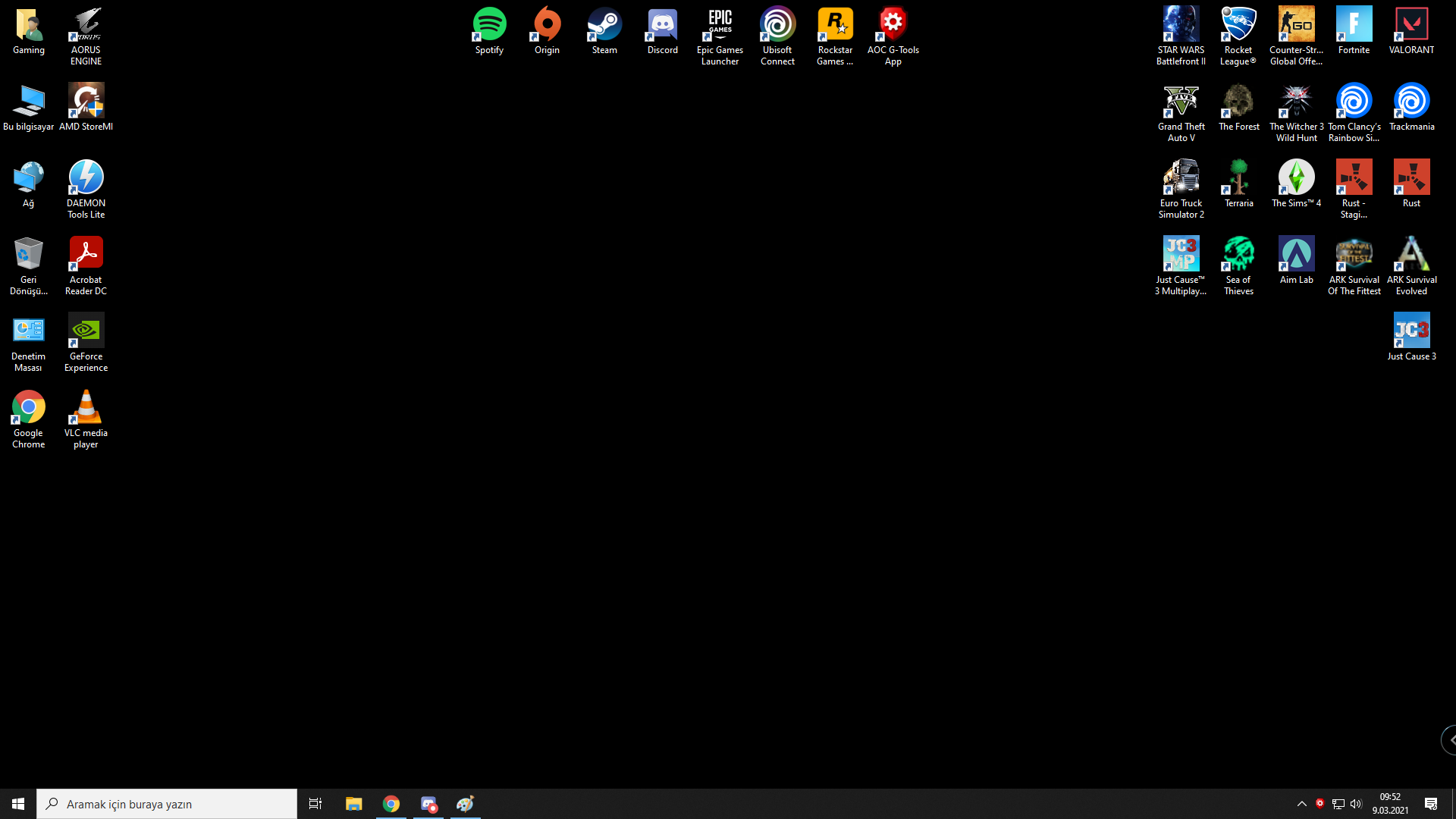Open Task View from the taskbar
Screen dimensions: 1456x819
tap(315, 804)
